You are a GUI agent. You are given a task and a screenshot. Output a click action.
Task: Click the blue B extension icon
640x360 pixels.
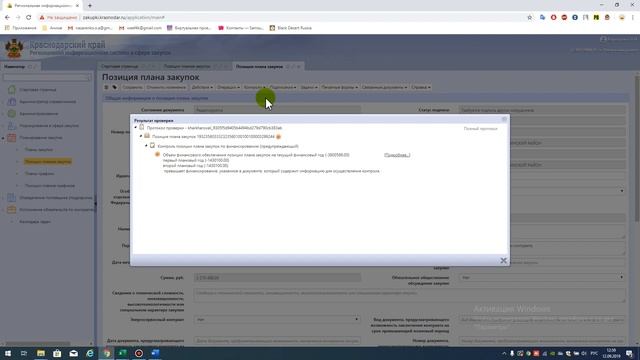coord(575,18)
